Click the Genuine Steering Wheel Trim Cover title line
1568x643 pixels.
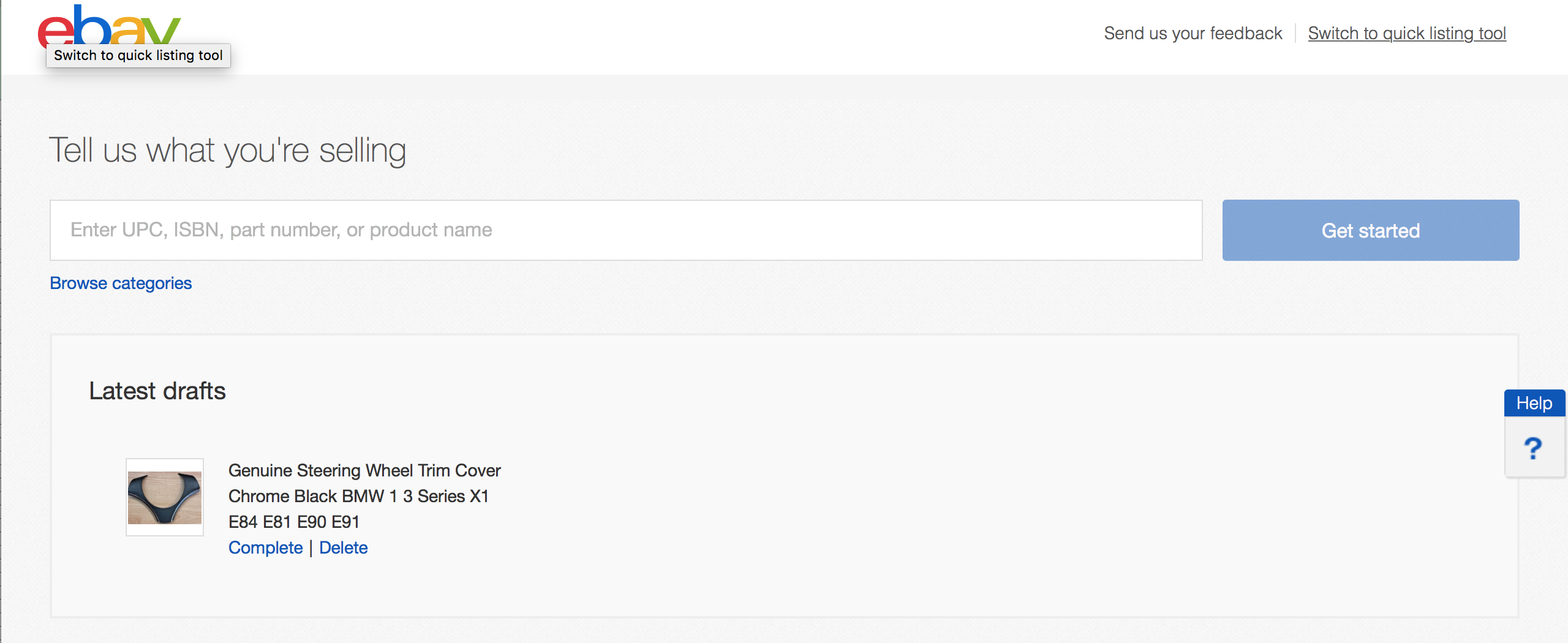(364, 470)
